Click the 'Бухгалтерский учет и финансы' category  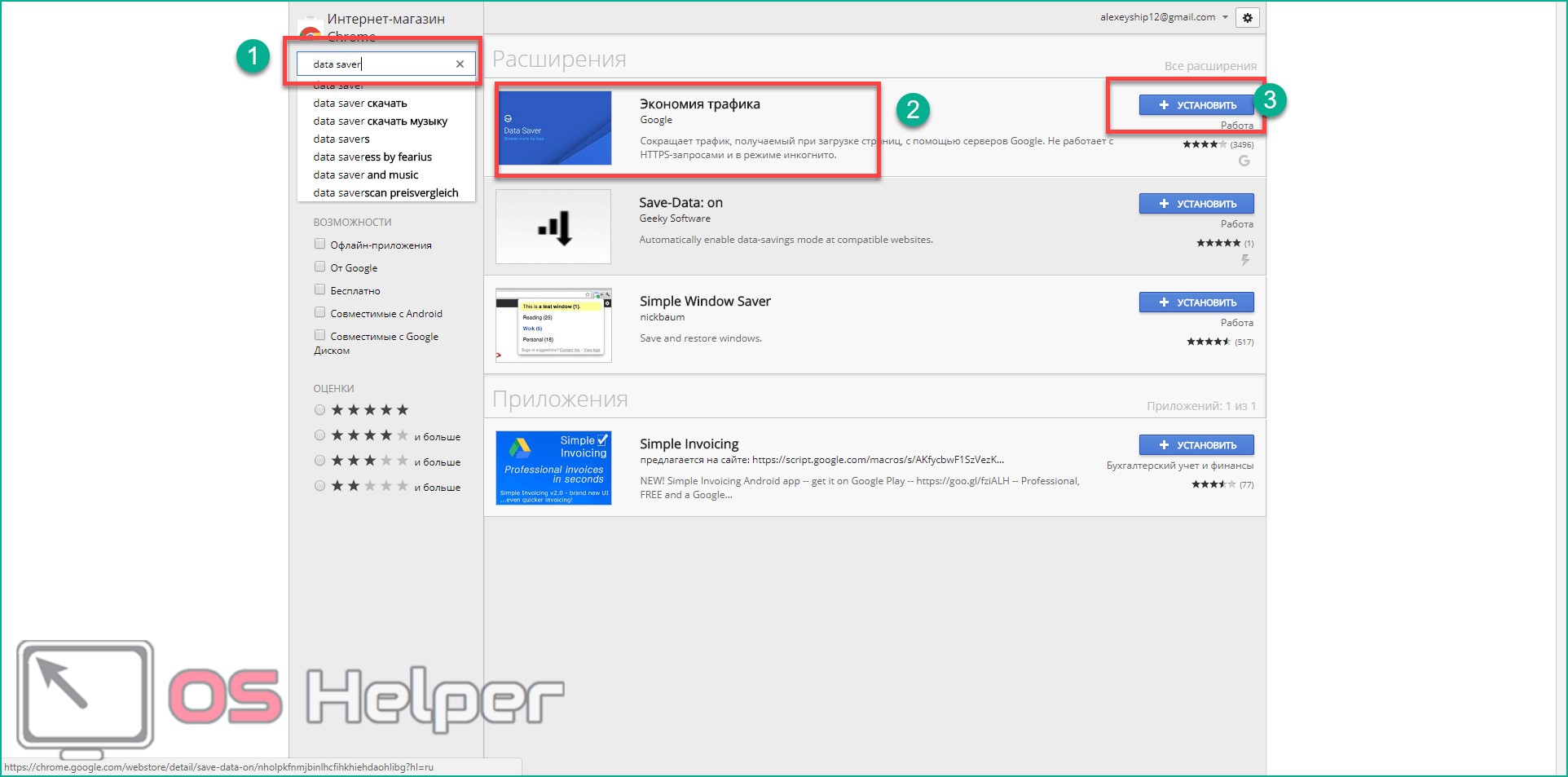tap(1180, 466)
